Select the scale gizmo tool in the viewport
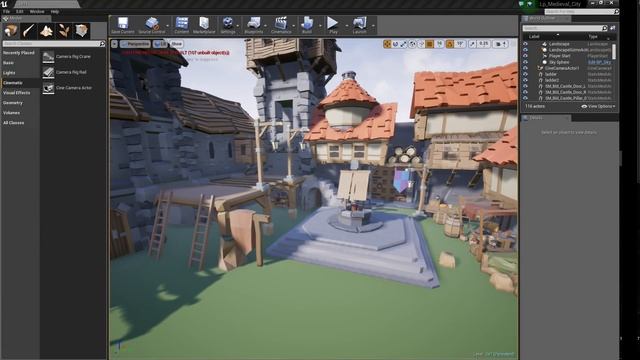640x360 pixels. (x=403, y=44)
